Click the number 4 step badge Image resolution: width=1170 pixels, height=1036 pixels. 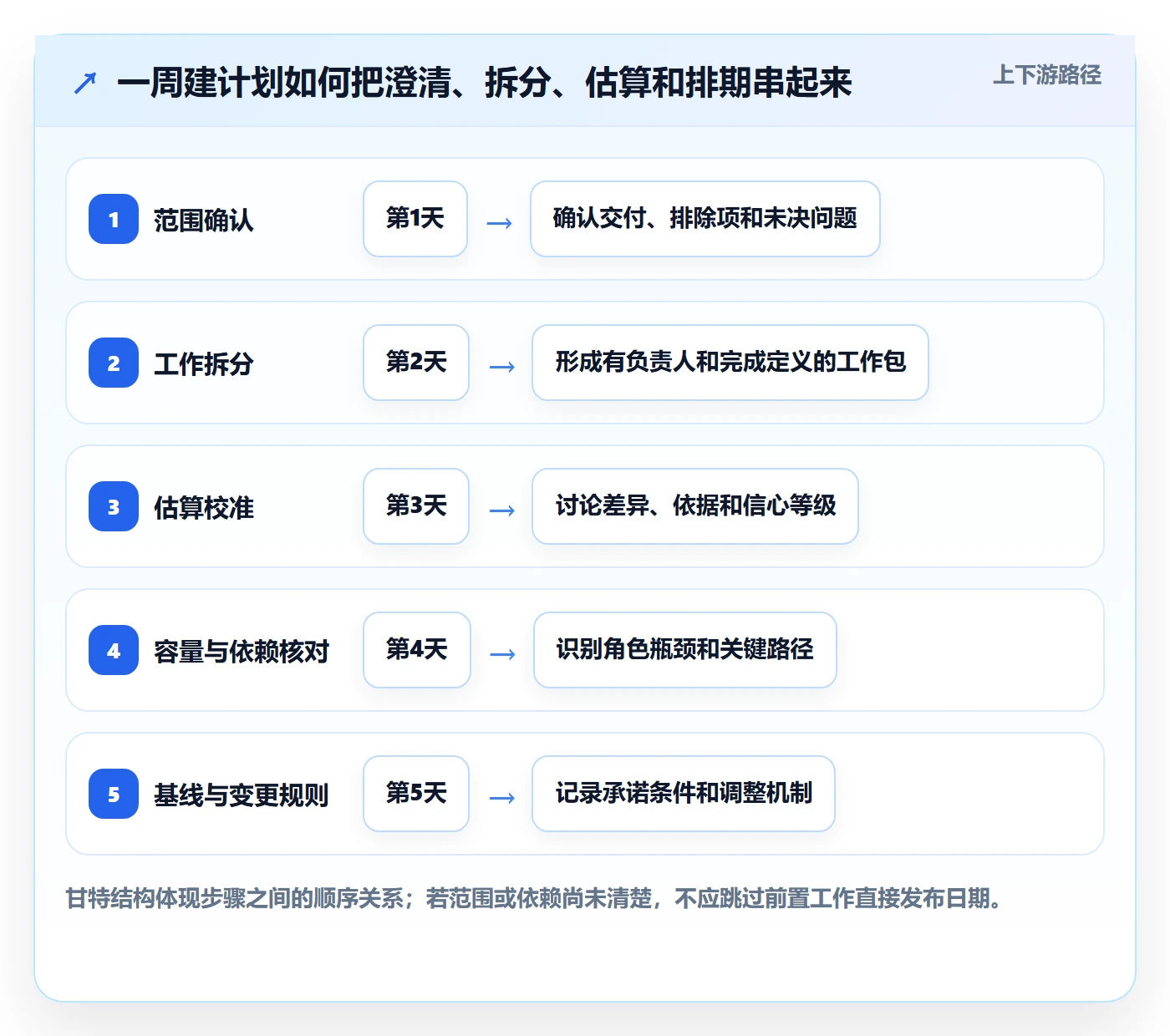114,650
